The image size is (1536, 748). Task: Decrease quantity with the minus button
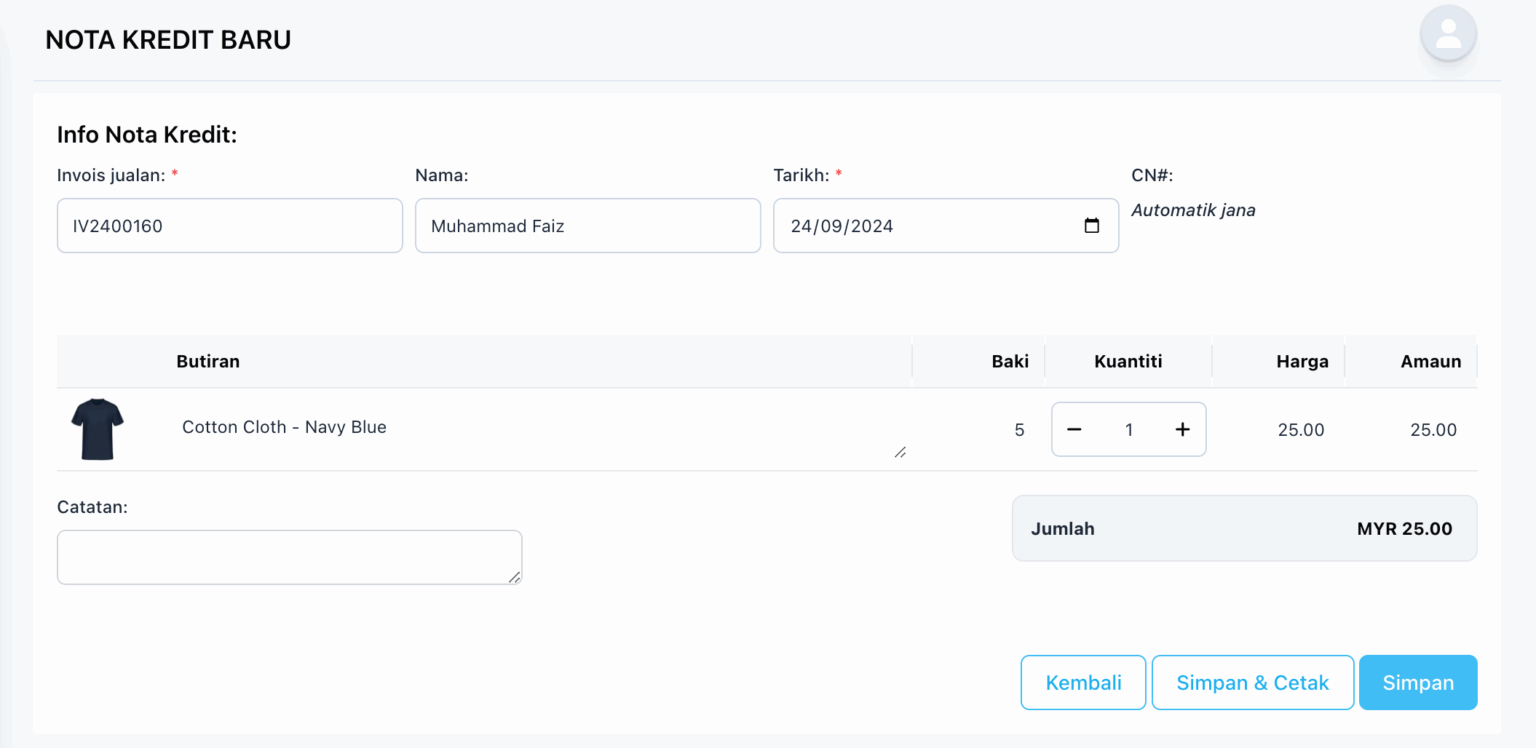(x=1074, y=429)
